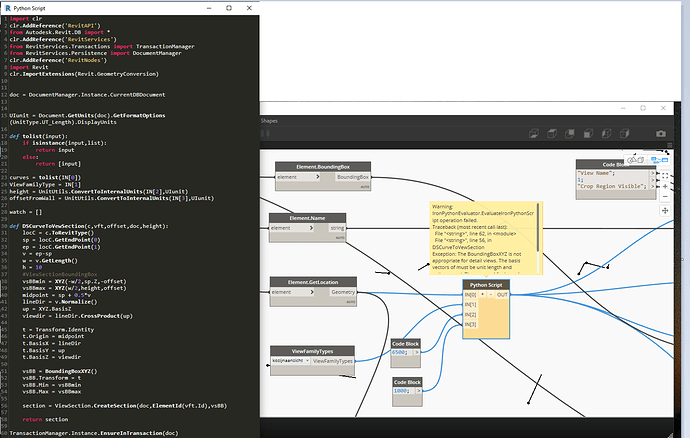This screenshot has width=690, height=438.
Task: Open the Shapes menu in Dynamo
Action: click(269, 121)
